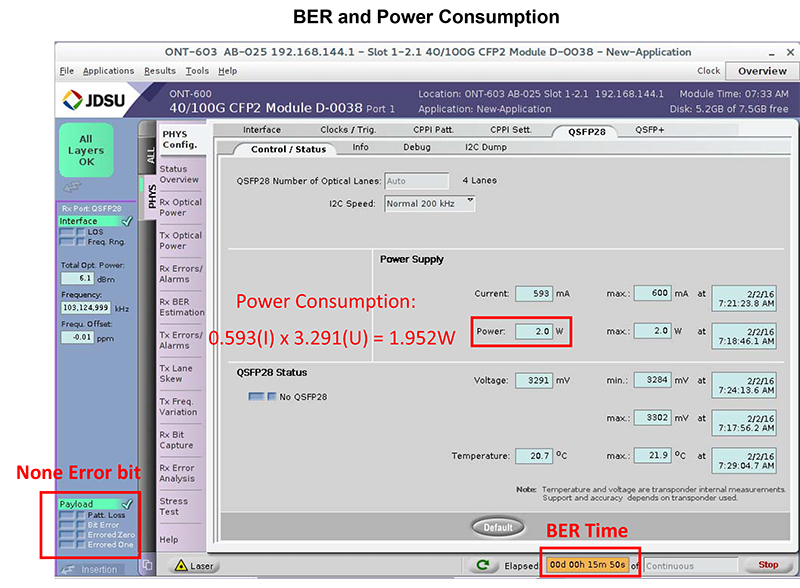Viewport: 800px width, 588px height.
Task: Switch to the QSFP+ tab
Action: click(x=649, y=130)
